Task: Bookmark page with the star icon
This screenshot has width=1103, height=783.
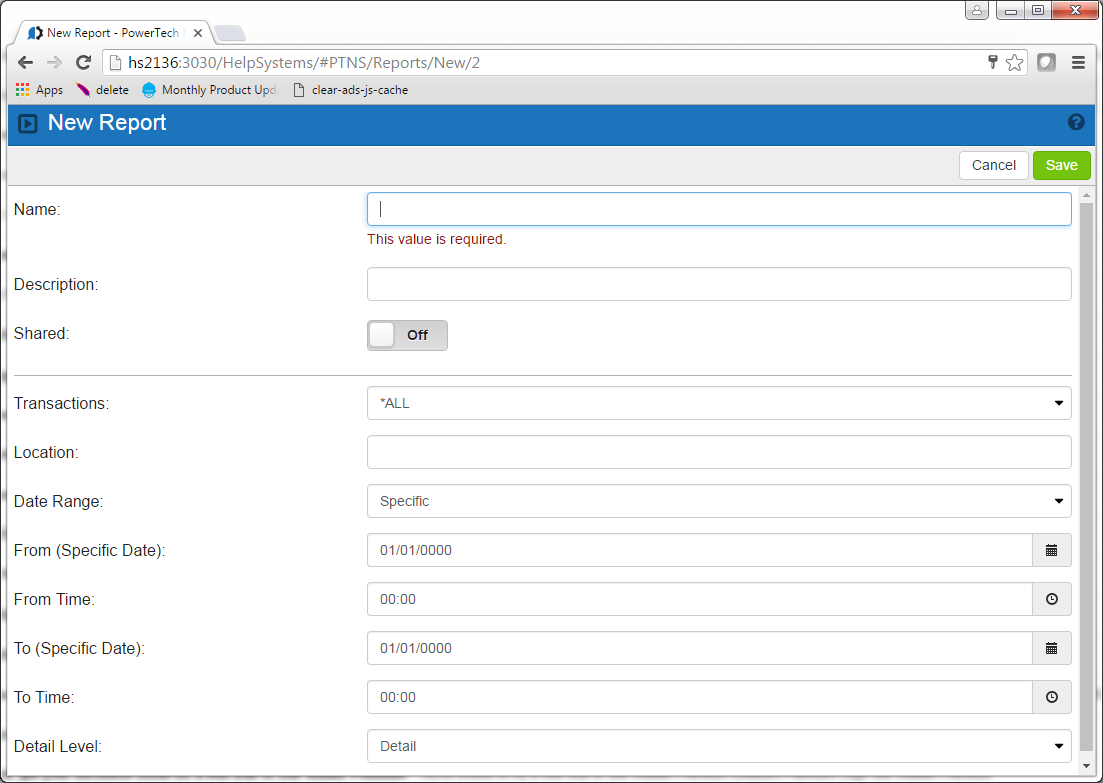Action: 1014,63
